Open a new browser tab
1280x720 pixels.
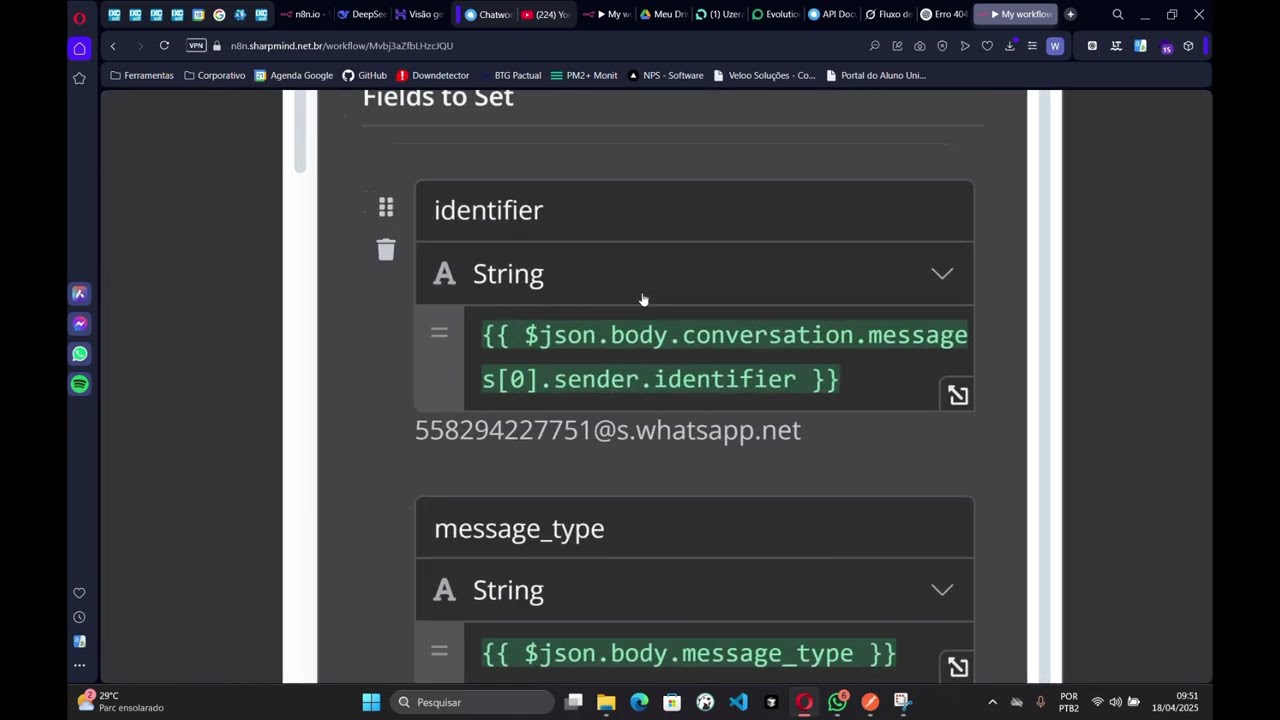(x=1070, y=15)
